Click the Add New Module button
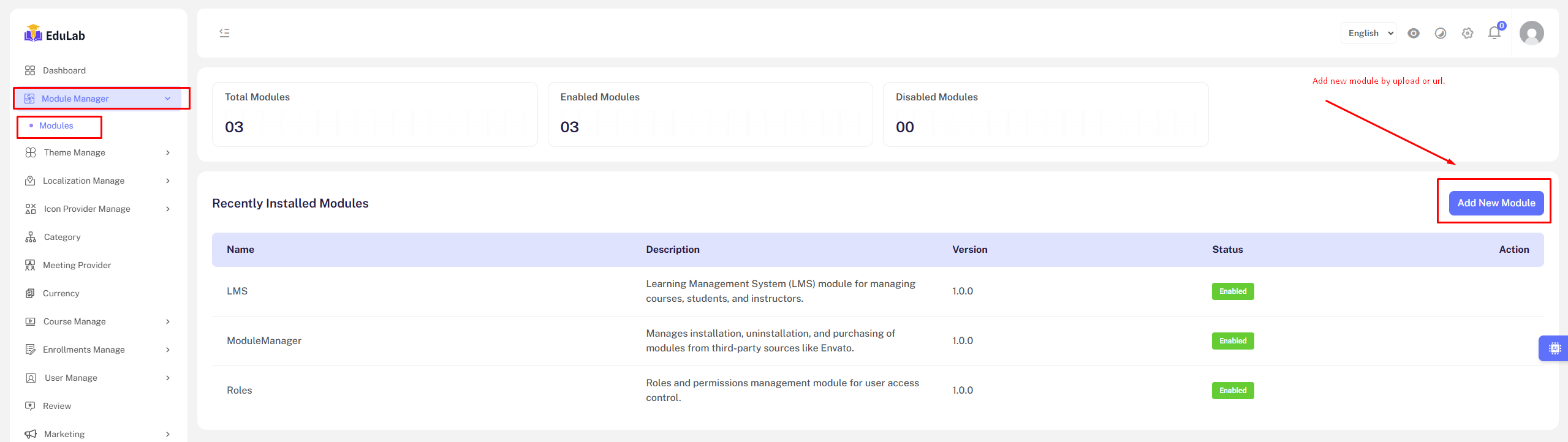1568x442 pixels. click(1496, 203)
